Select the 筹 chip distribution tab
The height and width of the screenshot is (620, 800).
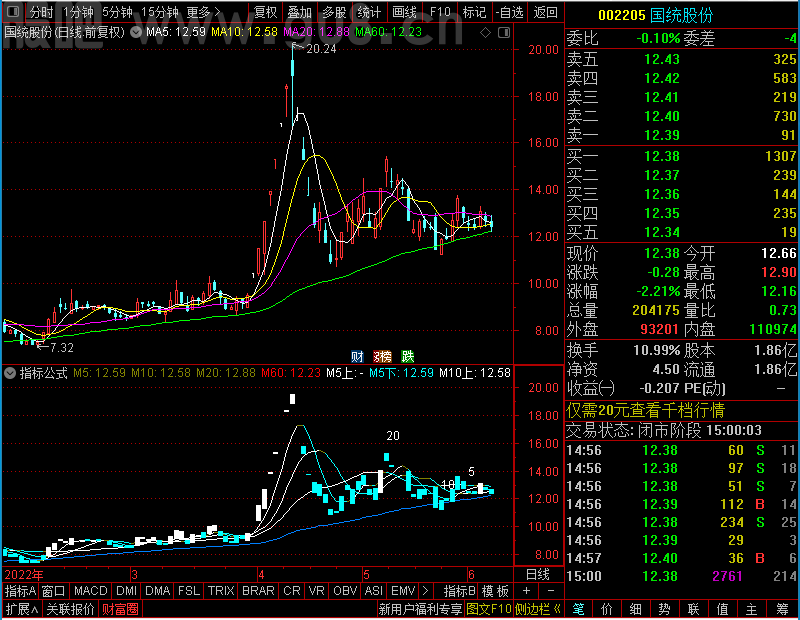click(782, 609)
